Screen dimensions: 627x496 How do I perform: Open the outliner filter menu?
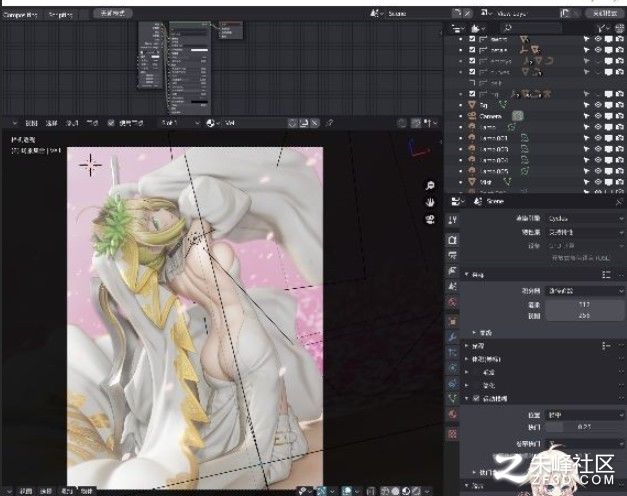pos(601,28)
